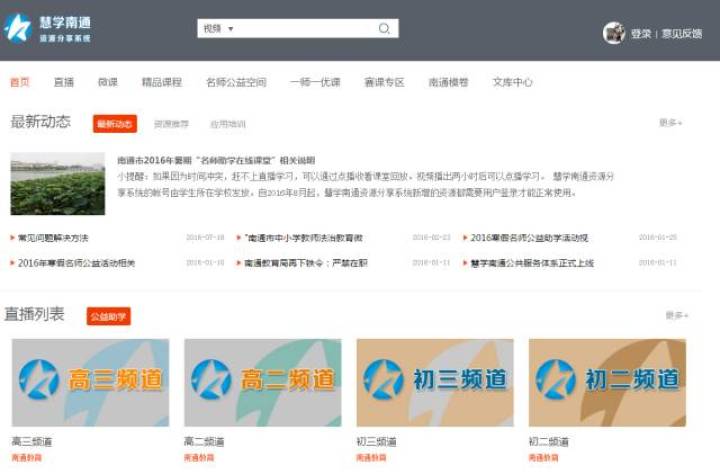Open the 南通教育局再下铁令 news item
Screen dimensions: 720x474
pyautogui.click(x=306, y=263)
